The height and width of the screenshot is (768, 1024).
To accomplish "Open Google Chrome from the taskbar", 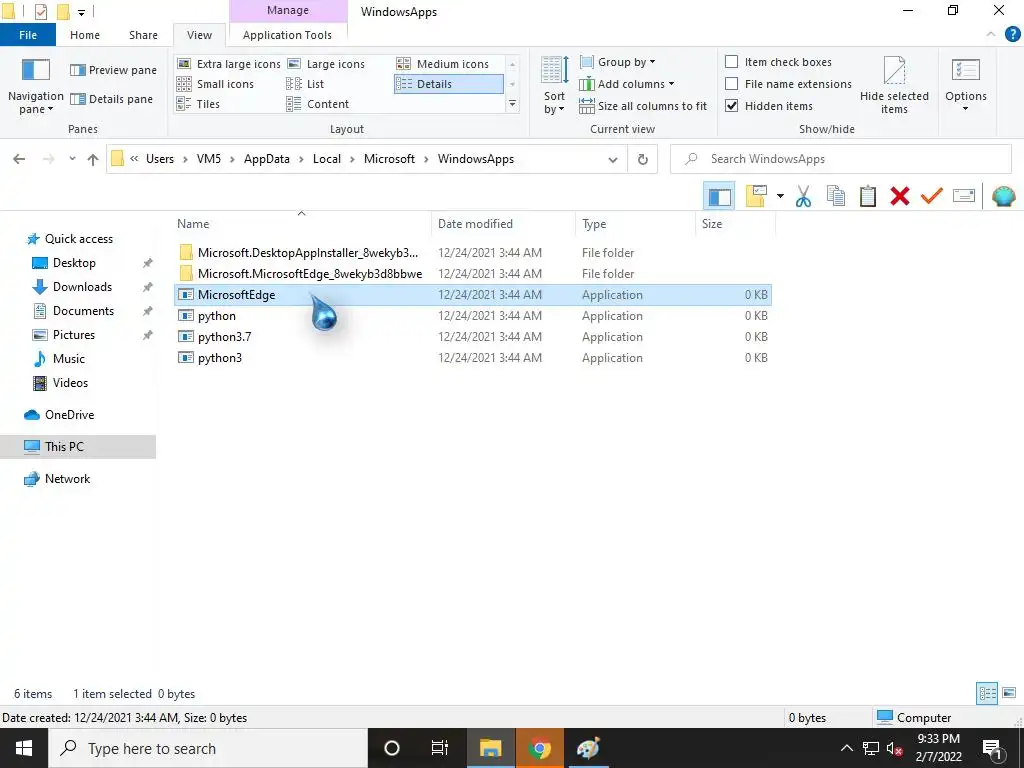I will click(x=539, y=748).
